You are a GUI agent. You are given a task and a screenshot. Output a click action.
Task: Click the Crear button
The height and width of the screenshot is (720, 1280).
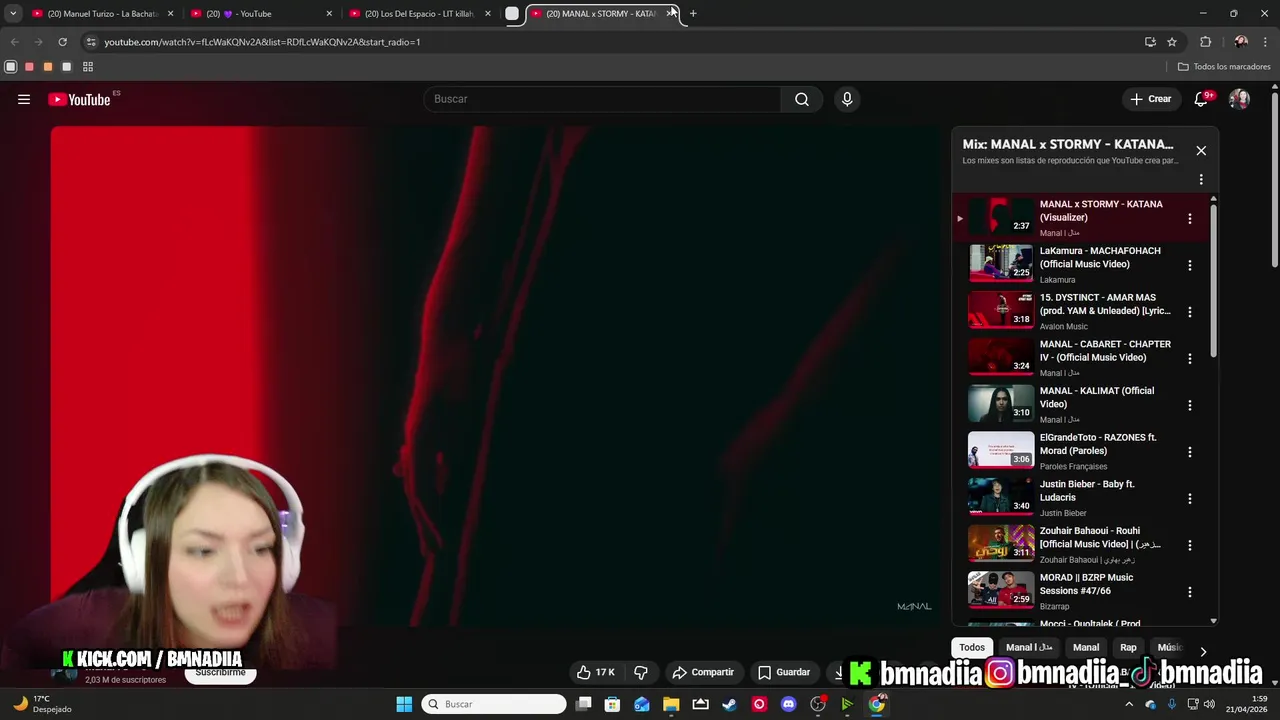coord(1150,99)
